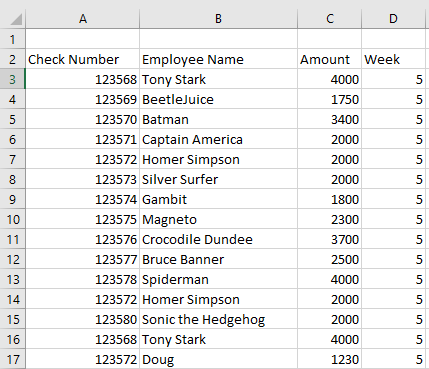Select cell with check number 123575

[x=83, y=219]
